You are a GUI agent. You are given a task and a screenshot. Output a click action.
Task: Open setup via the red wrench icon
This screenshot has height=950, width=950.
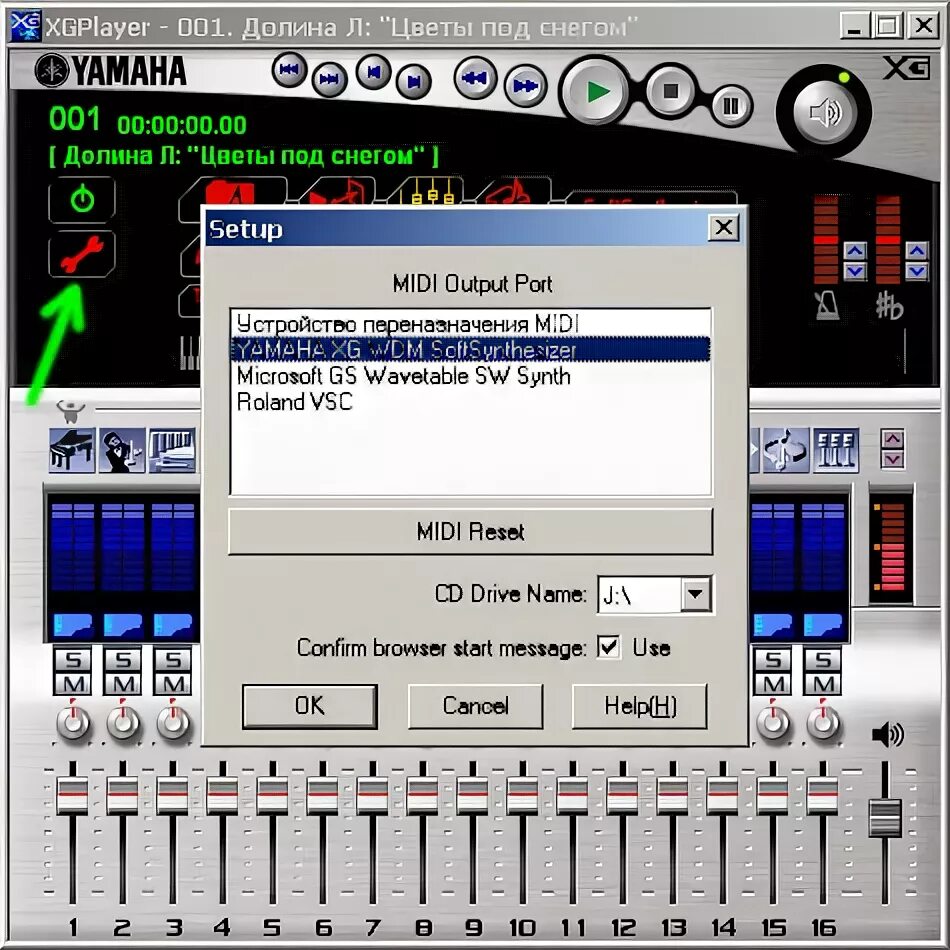point(82,253)
